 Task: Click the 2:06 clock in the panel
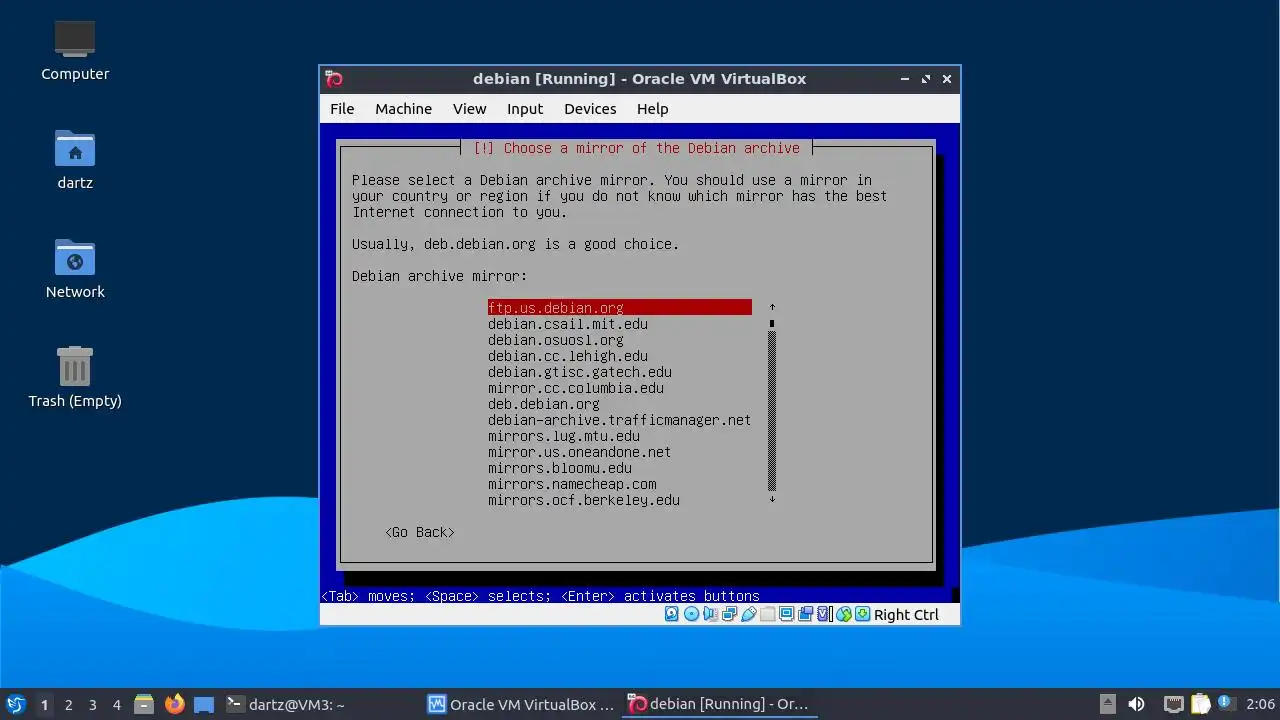pos(1260,705)
